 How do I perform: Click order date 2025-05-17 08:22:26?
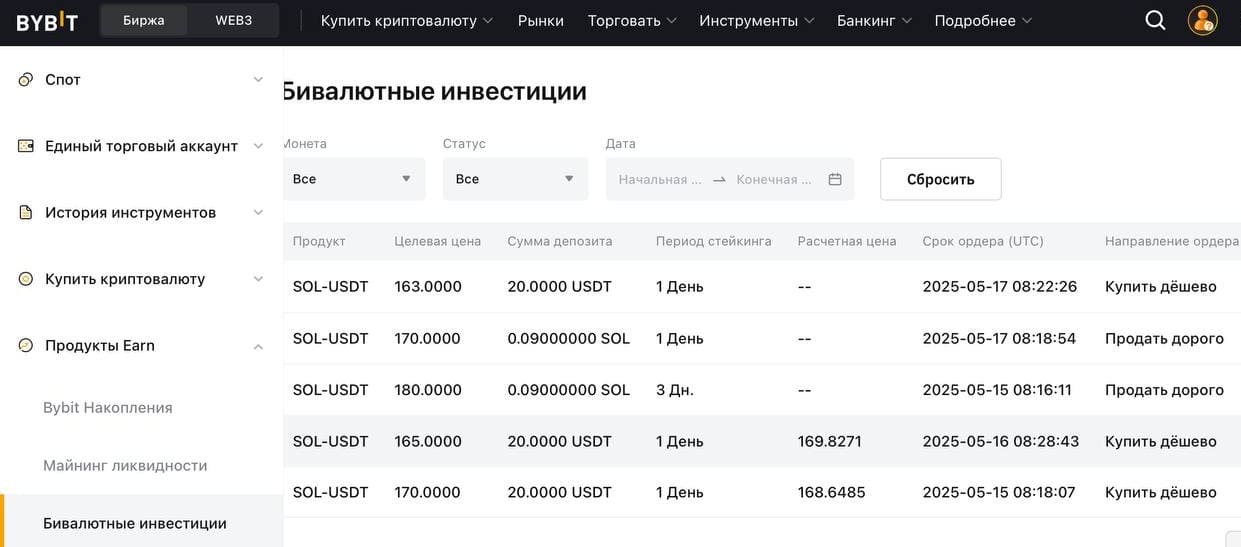[1000, 287]
